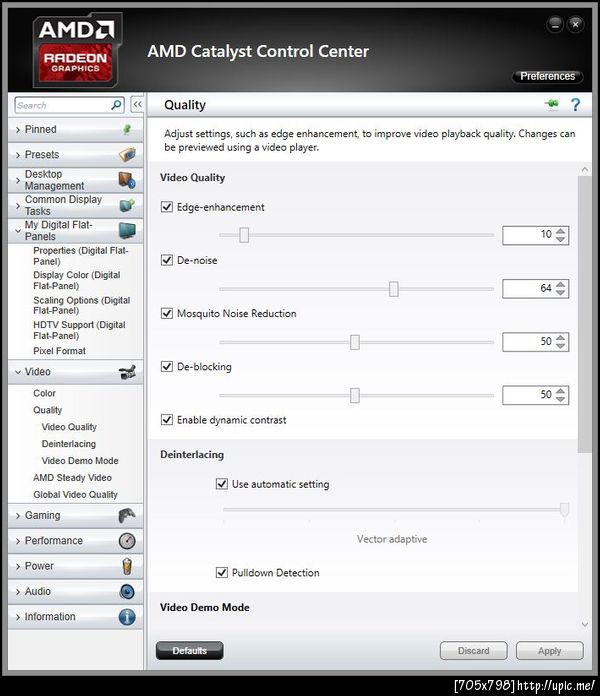Click the De-blocking slider handle
600x696 pixels.
pyautogui.click(x=355, y=395)
